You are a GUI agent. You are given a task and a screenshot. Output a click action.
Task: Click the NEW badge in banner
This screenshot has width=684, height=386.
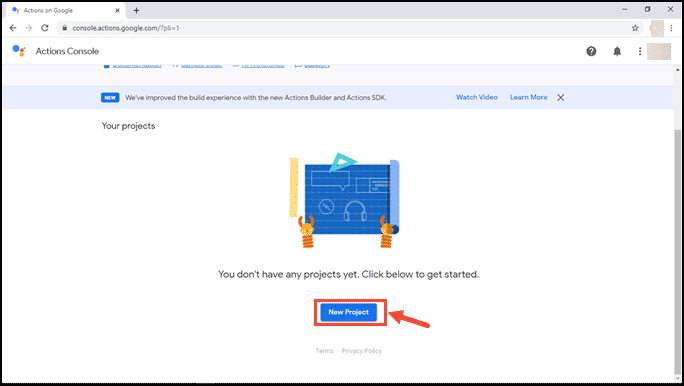(110, 98)
